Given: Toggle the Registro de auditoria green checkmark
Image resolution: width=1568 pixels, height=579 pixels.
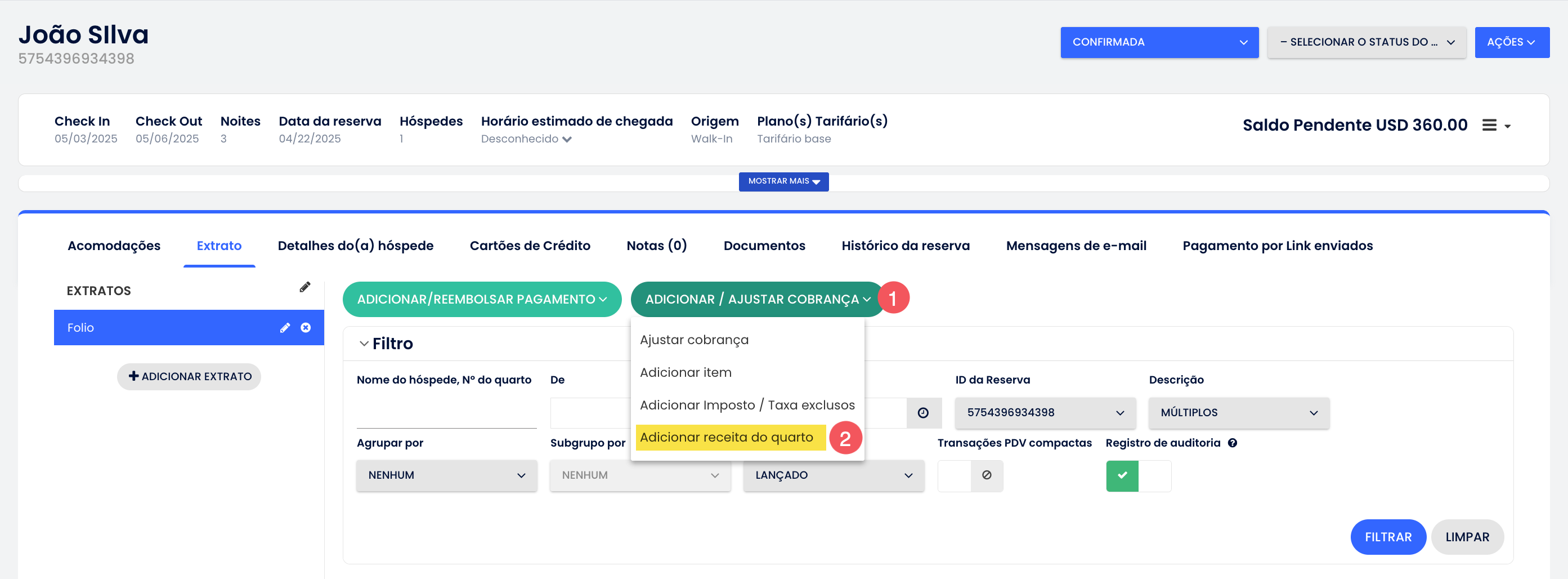Looking at the screenshot, I should pyautogui.click(x=1122, y=475).
